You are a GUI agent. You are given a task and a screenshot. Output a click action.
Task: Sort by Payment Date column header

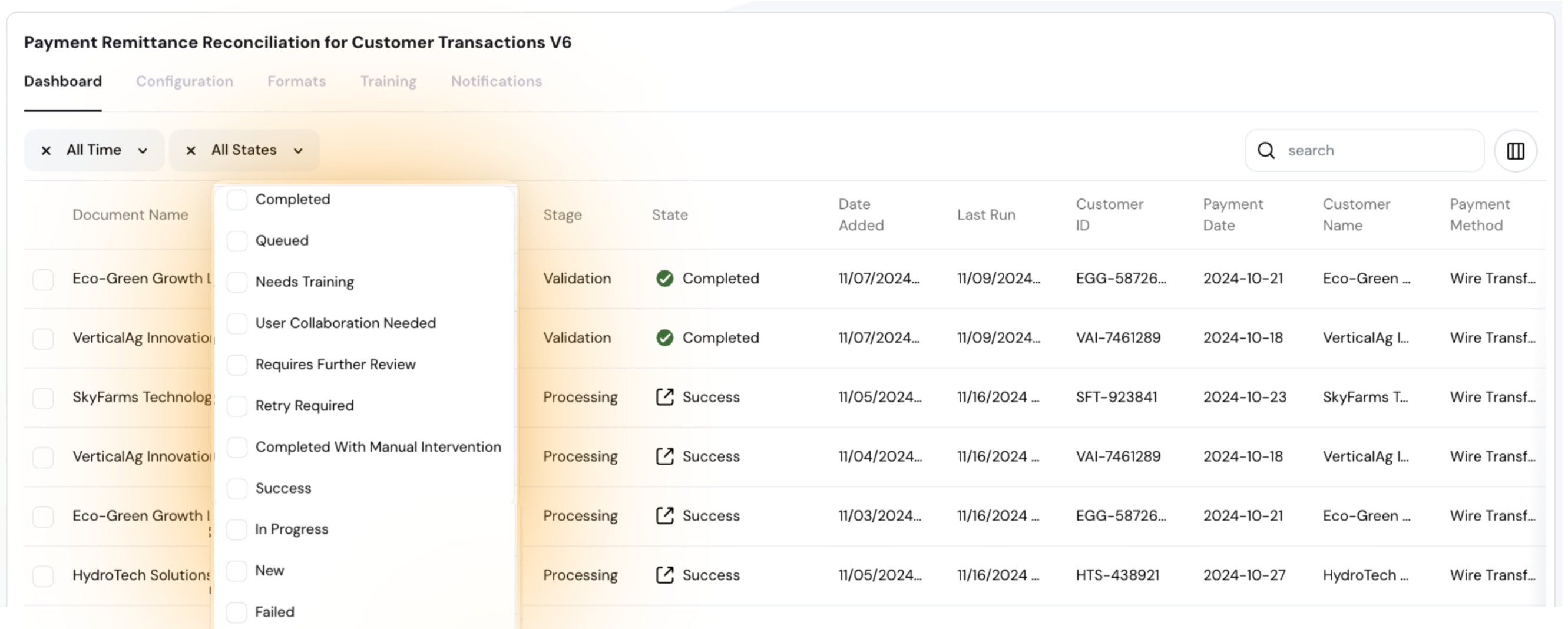[1233, 215]
